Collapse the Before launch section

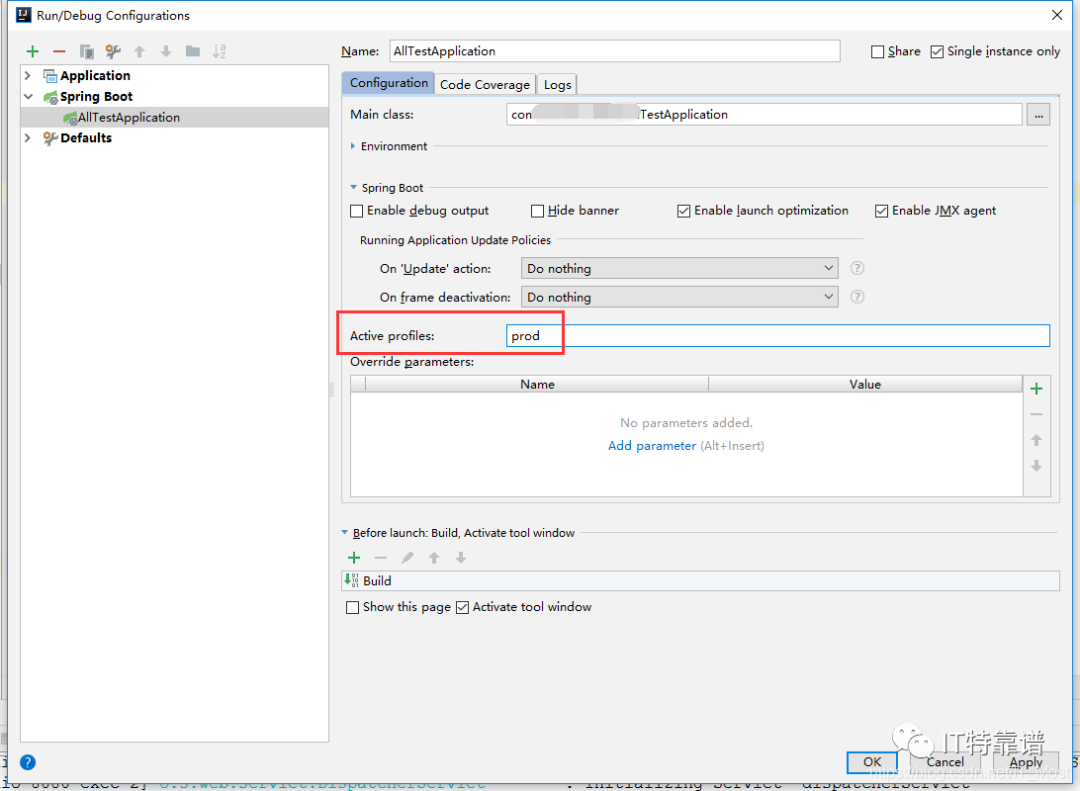tap(344, 533)
